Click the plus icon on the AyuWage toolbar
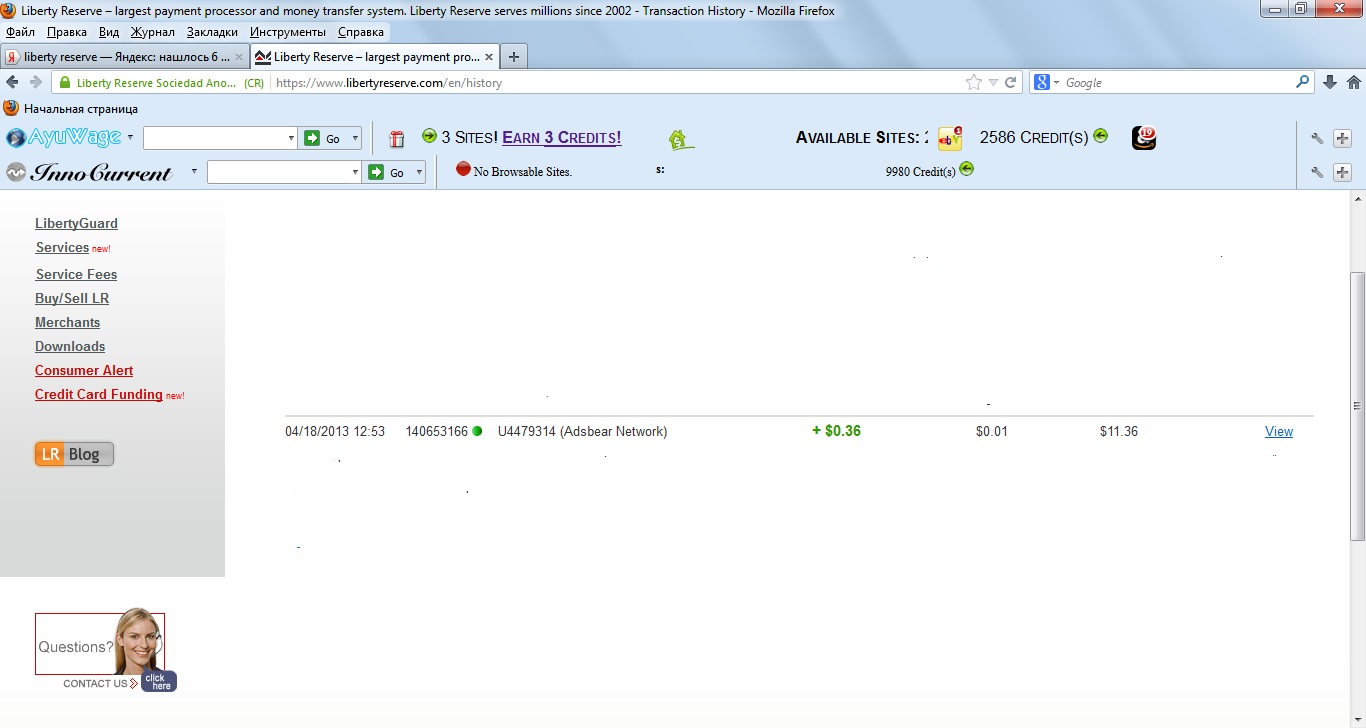The width and height of the screenshot is (1366, 728). point(1343,139)
